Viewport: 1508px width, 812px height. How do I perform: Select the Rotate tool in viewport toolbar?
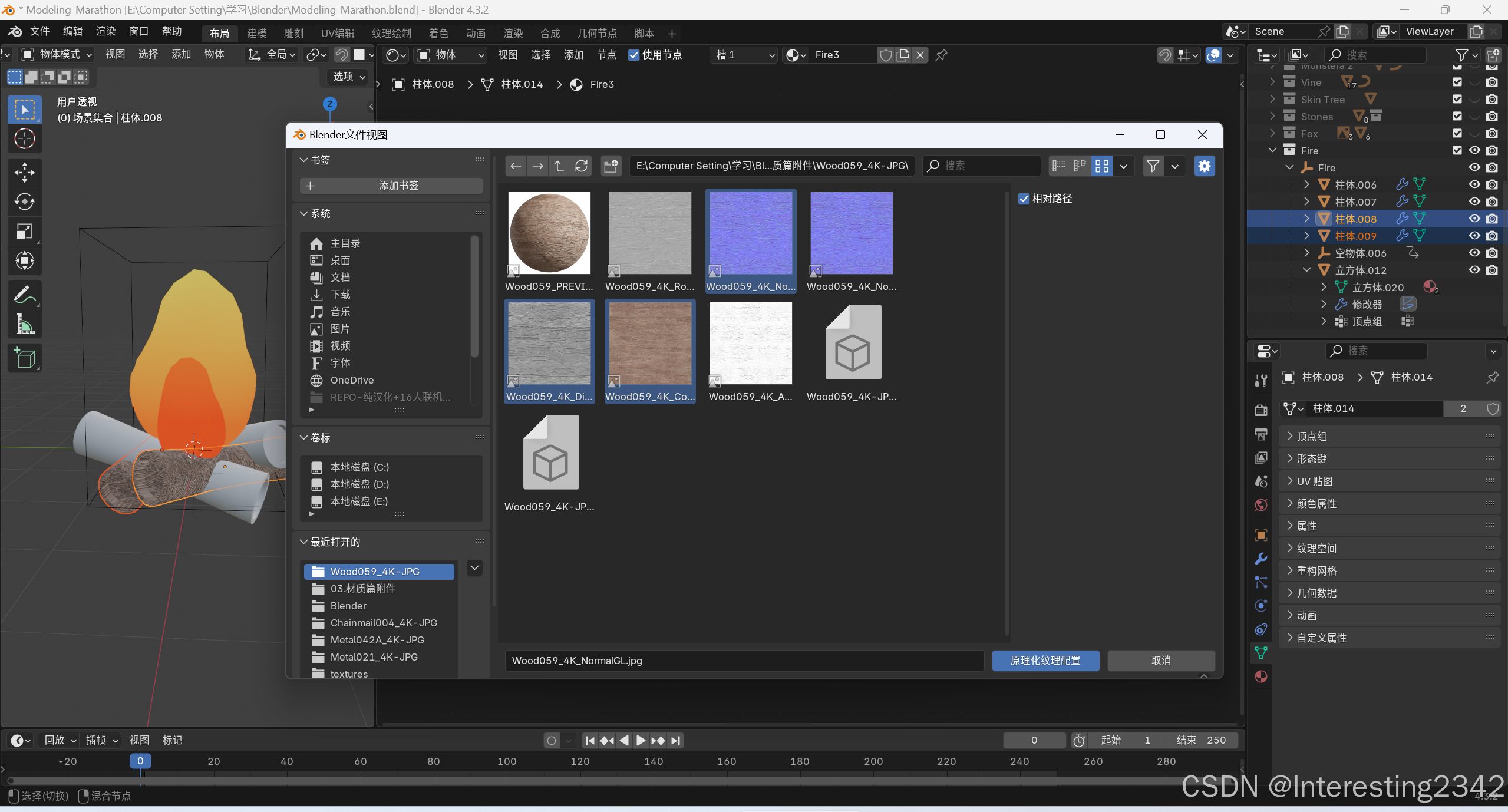point(24,202)
